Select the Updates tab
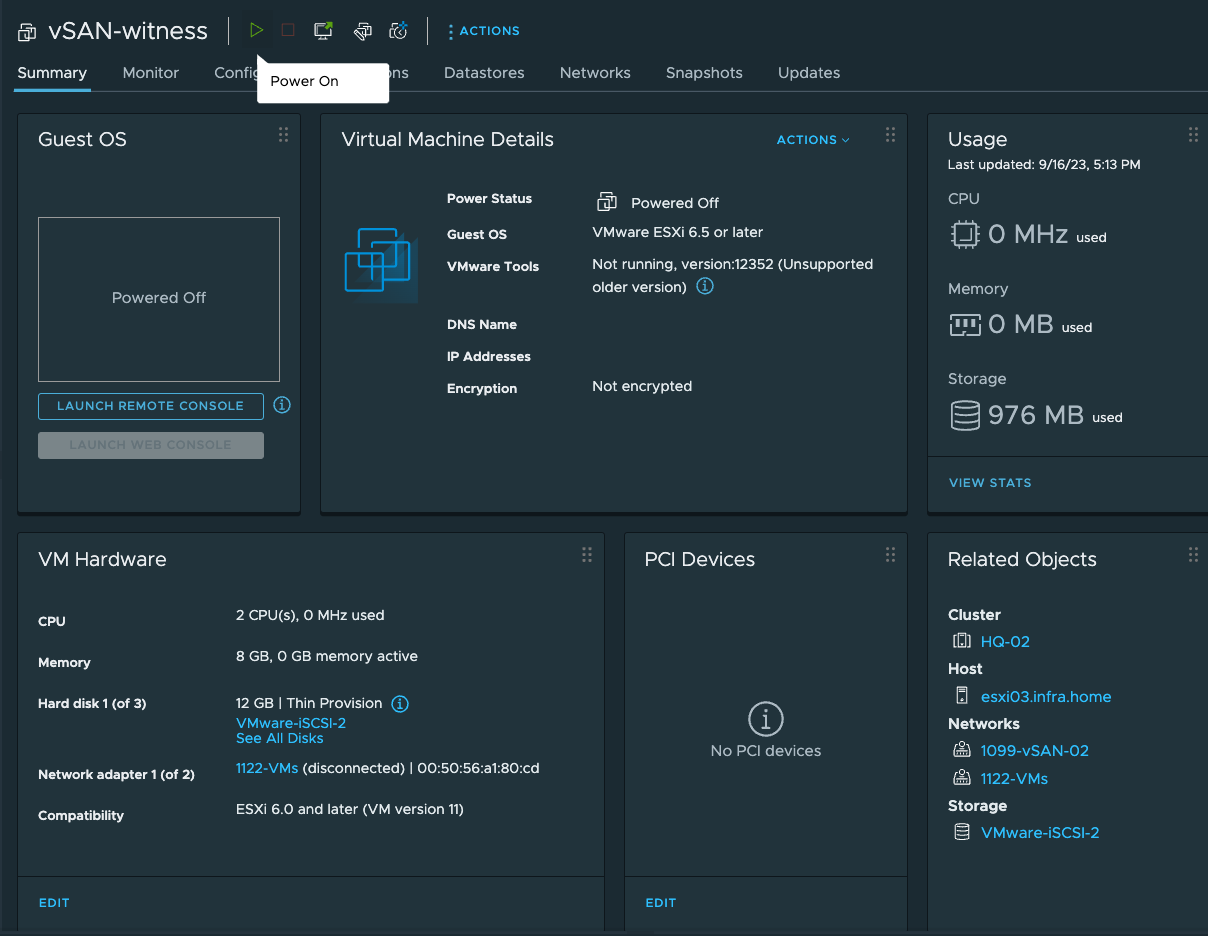This screenshot has width=1208, height=936. [808, 72]
